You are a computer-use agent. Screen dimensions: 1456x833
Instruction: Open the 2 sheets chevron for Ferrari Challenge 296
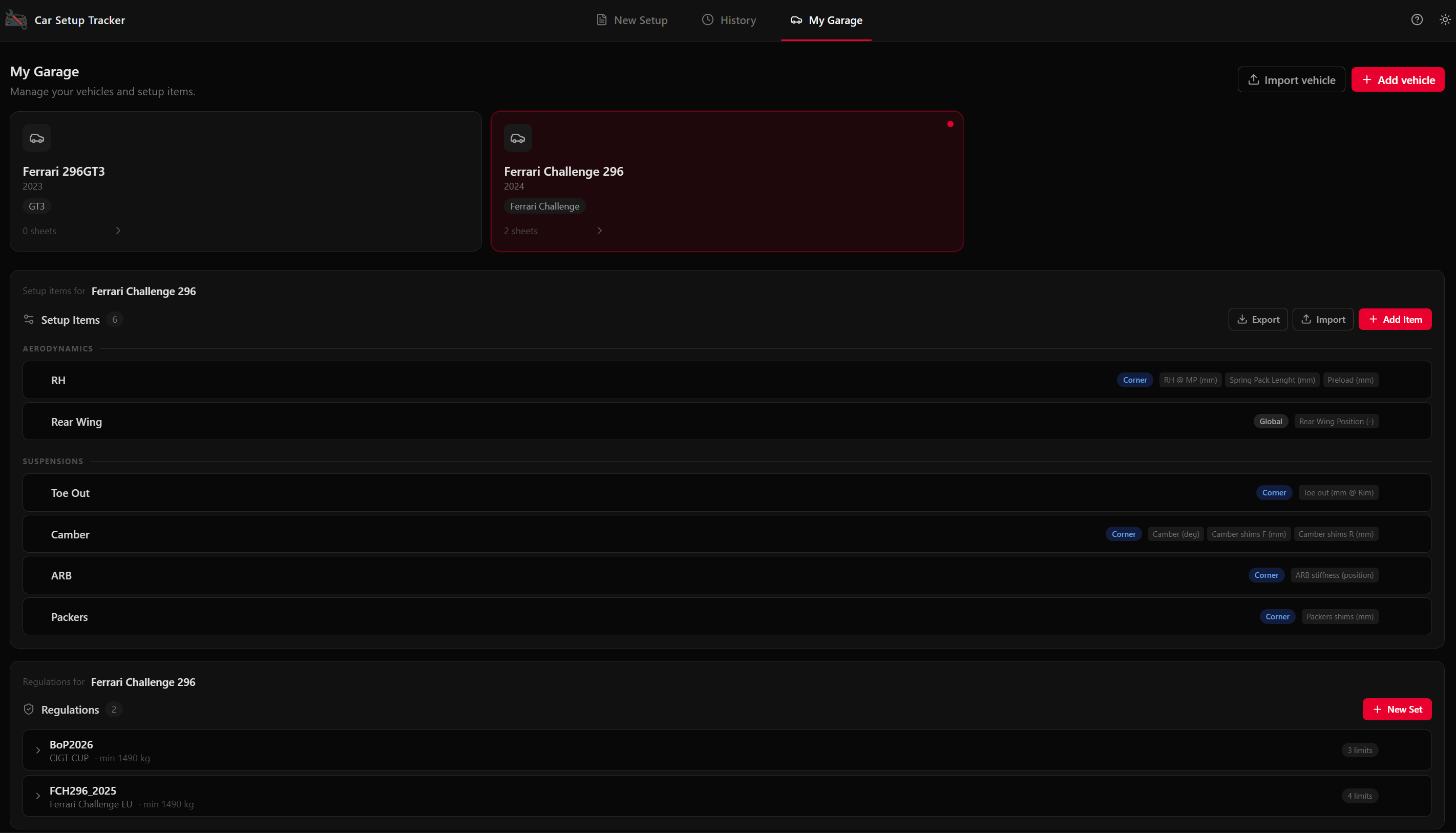coord(599,231)
